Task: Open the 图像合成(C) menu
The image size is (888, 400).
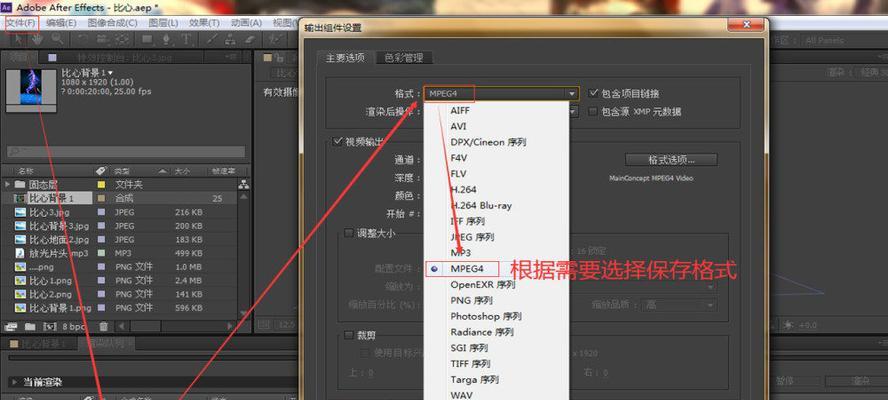Action: click(113, 23)
